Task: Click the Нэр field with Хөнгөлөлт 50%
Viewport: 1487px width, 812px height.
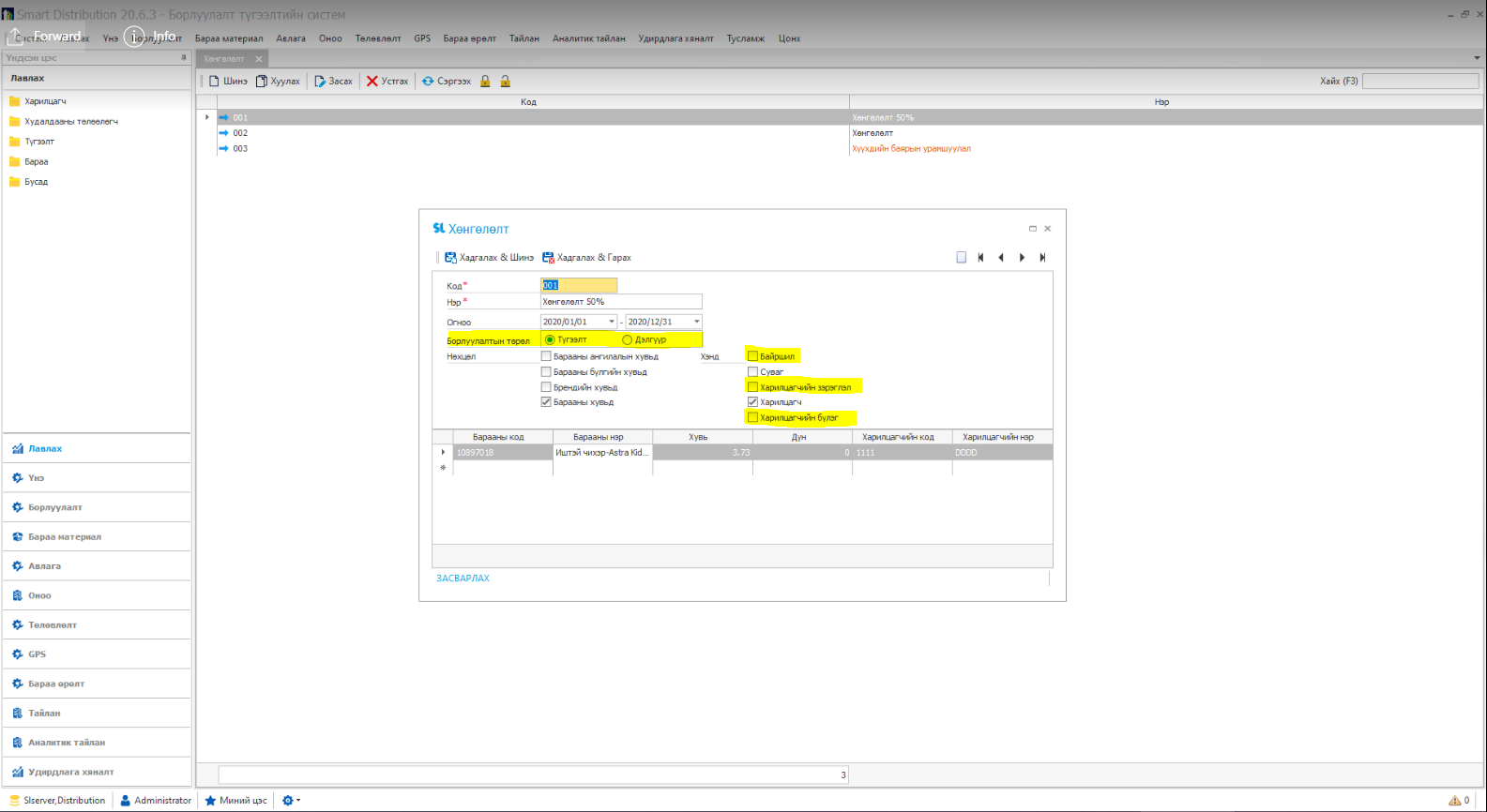Action: pyautogui.click(x=621, y=302)
